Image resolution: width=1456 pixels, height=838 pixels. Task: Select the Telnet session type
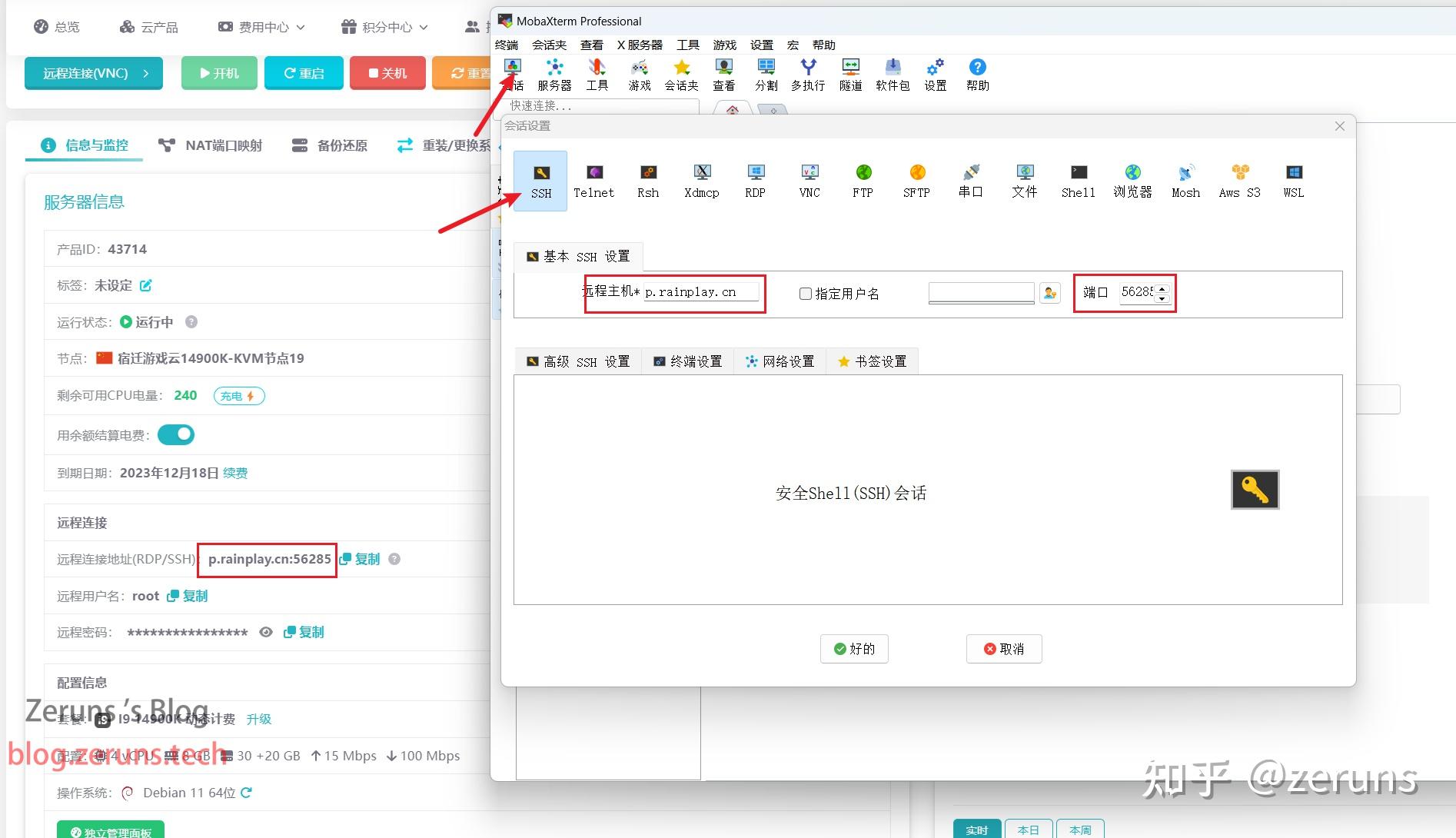pos(594,181)
